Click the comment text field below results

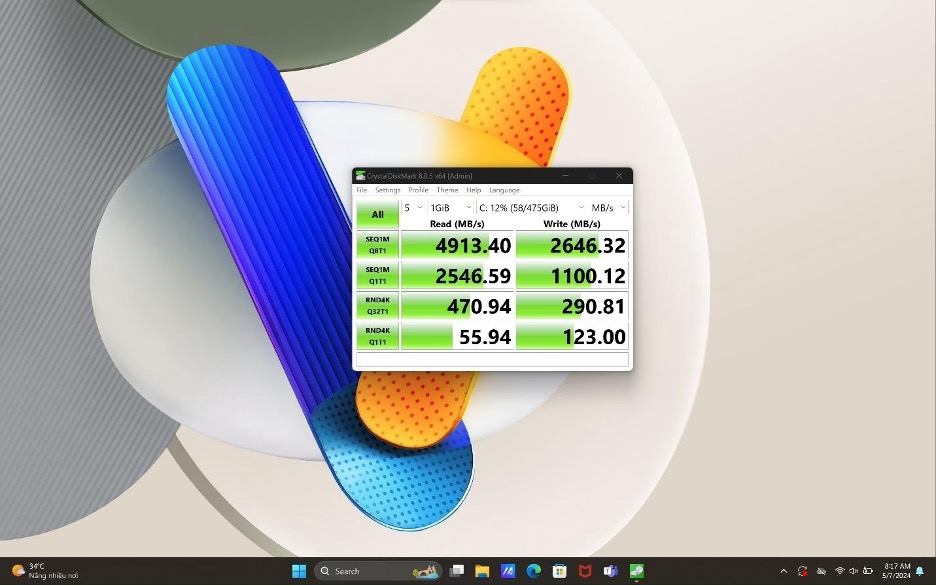(x=492, y=359)
